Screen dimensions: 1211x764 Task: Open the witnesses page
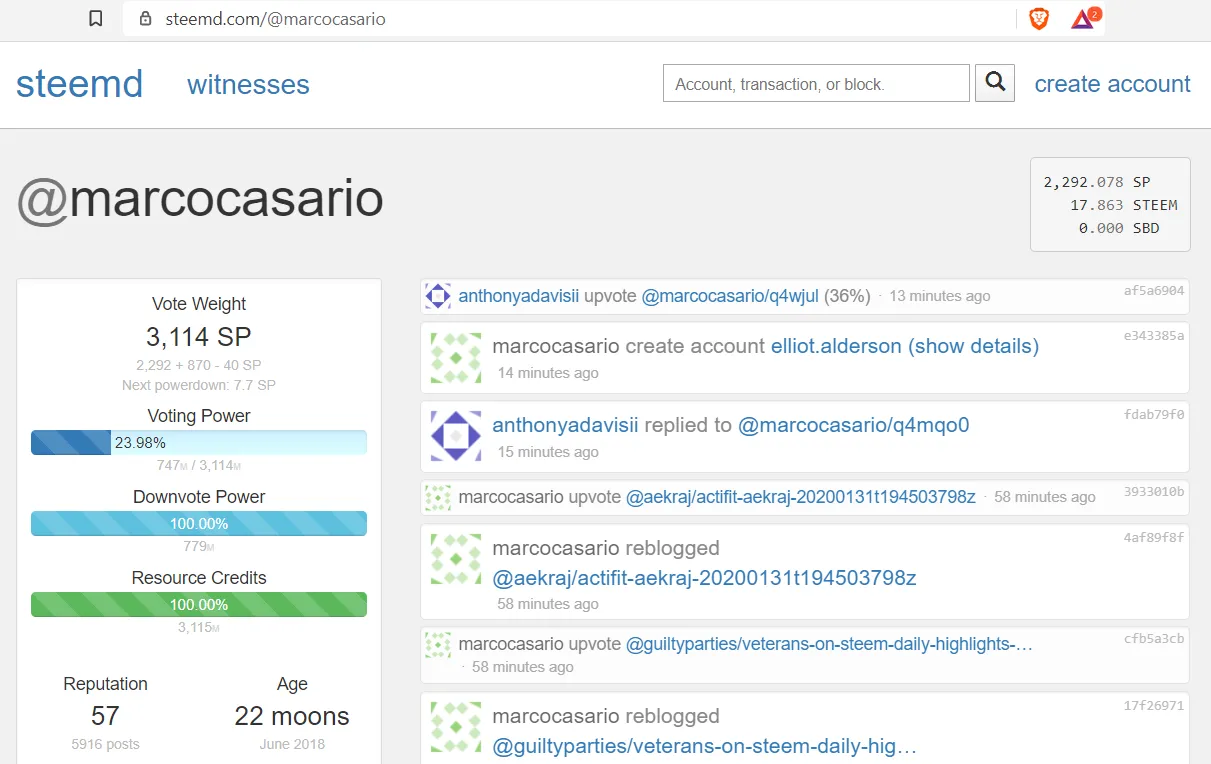tap(248, 85)
